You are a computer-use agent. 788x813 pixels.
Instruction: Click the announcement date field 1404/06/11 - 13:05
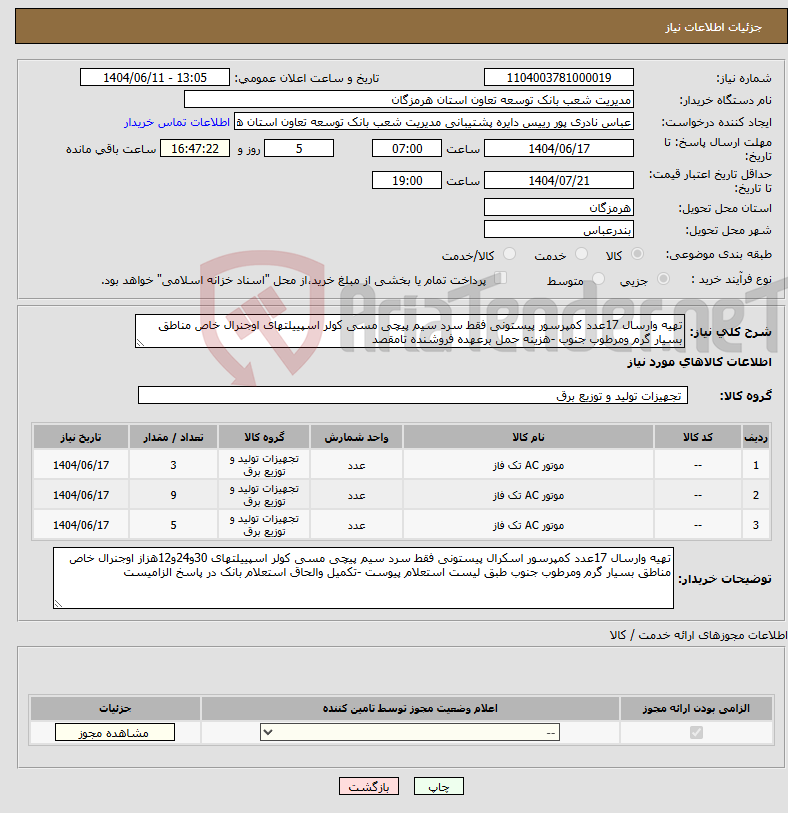pyautogui.click(x=154, y=78)
